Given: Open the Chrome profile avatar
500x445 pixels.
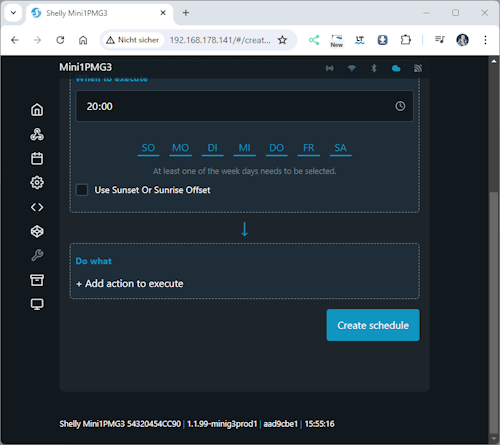Looking at the screenshot, I should 462,40.
